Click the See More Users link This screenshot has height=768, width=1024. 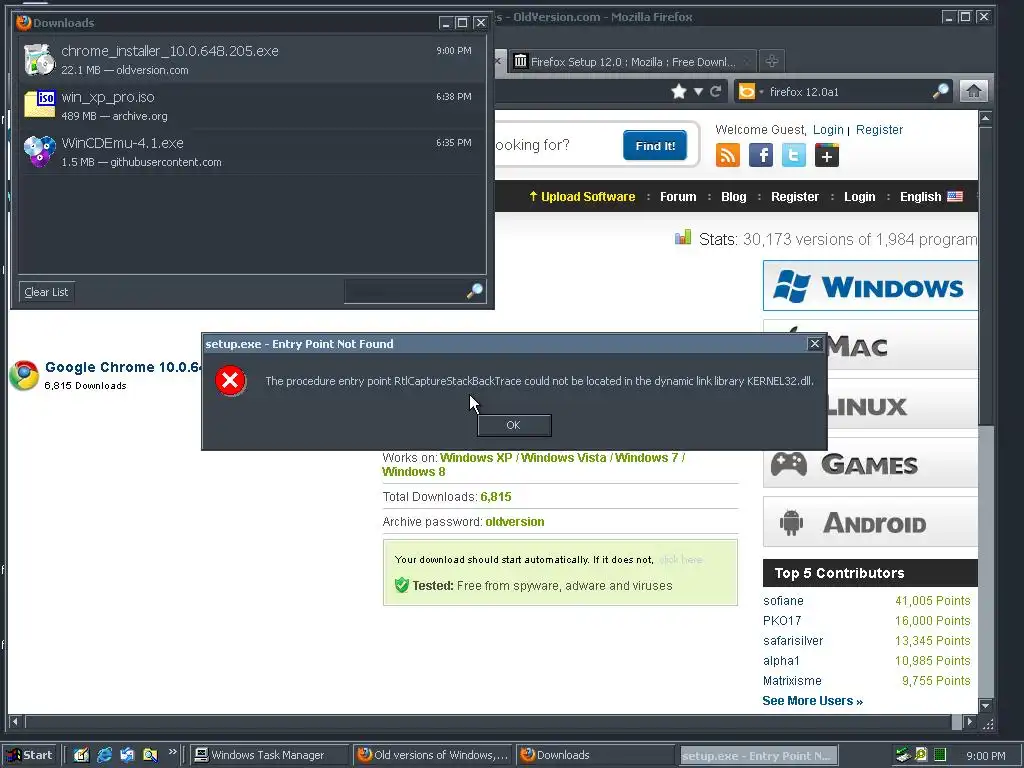tap(812, 701)
